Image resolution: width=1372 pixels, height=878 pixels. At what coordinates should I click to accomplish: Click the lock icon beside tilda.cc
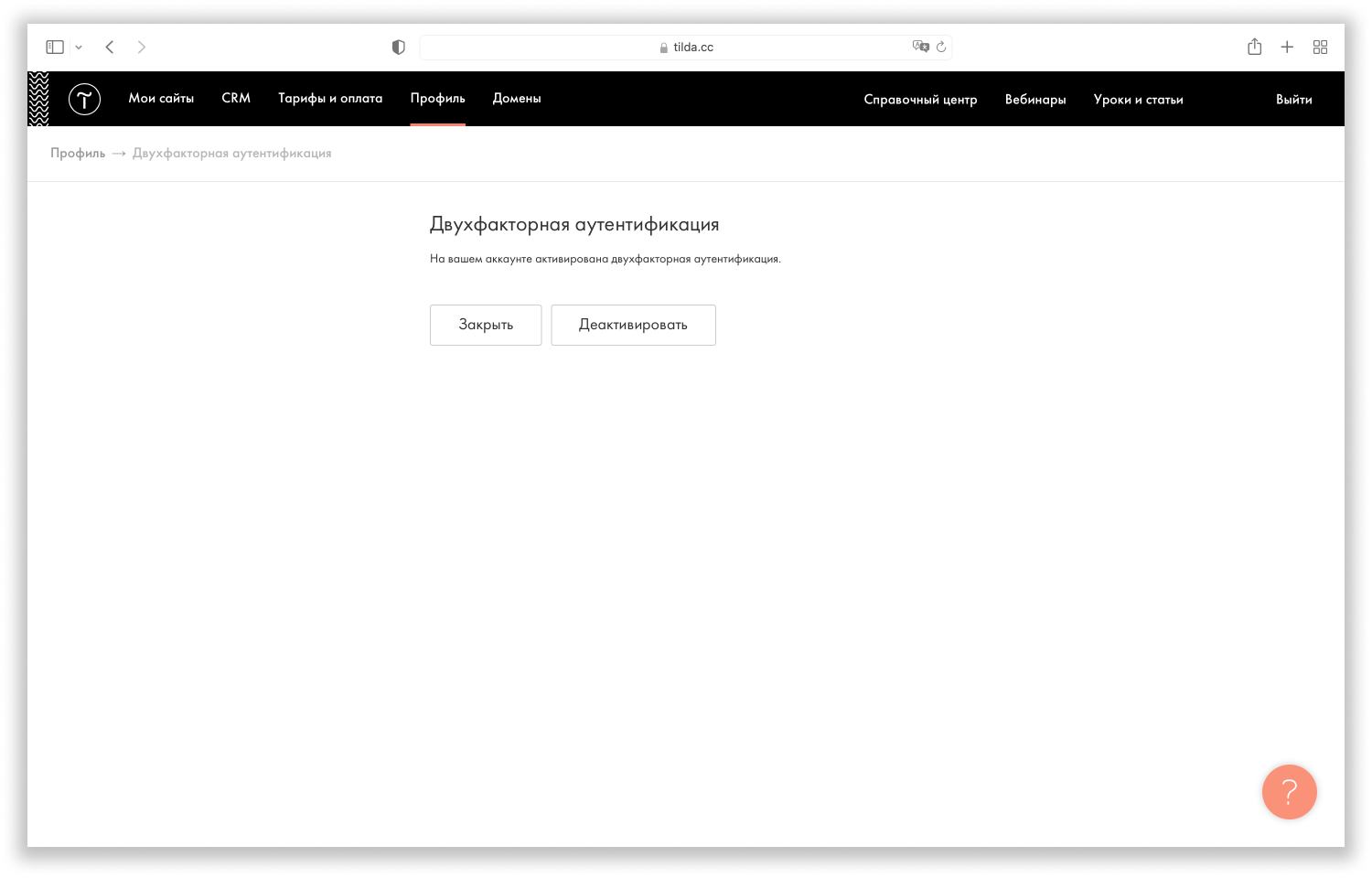[x=664, y=48]
